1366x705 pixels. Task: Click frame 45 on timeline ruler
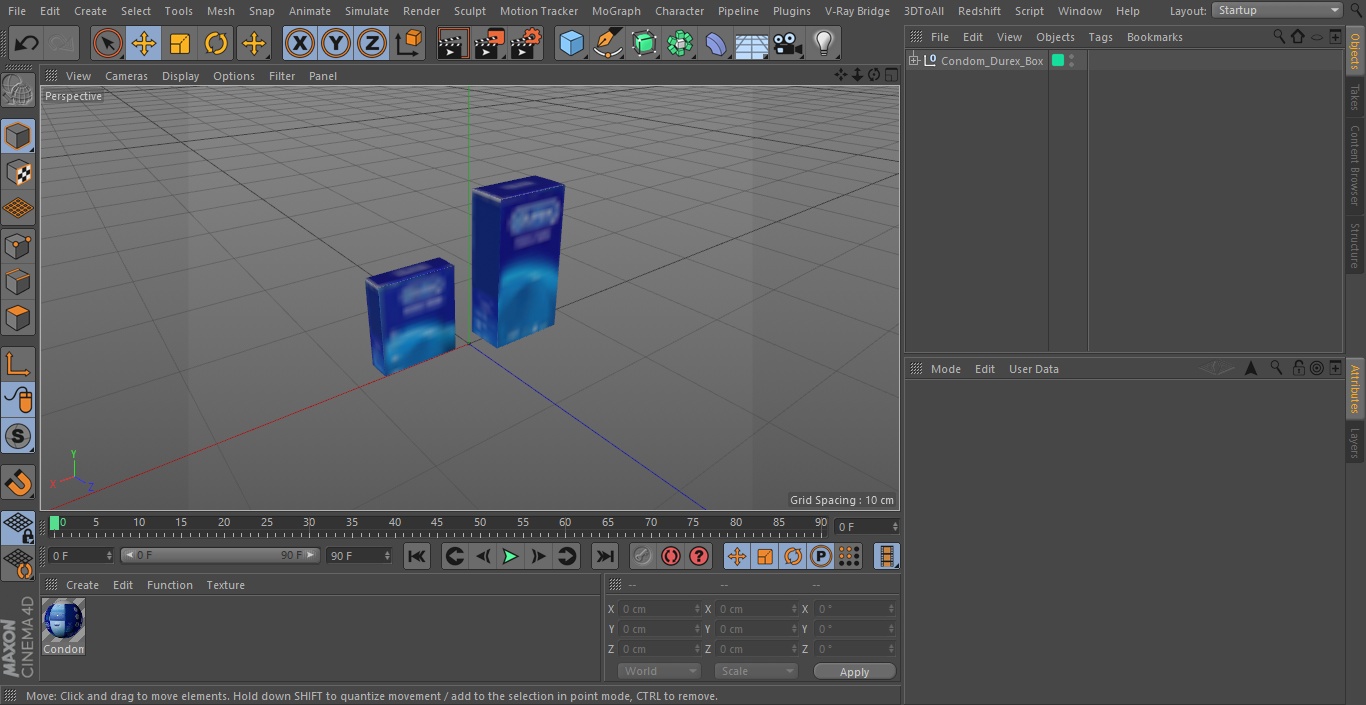pos(437,522)
